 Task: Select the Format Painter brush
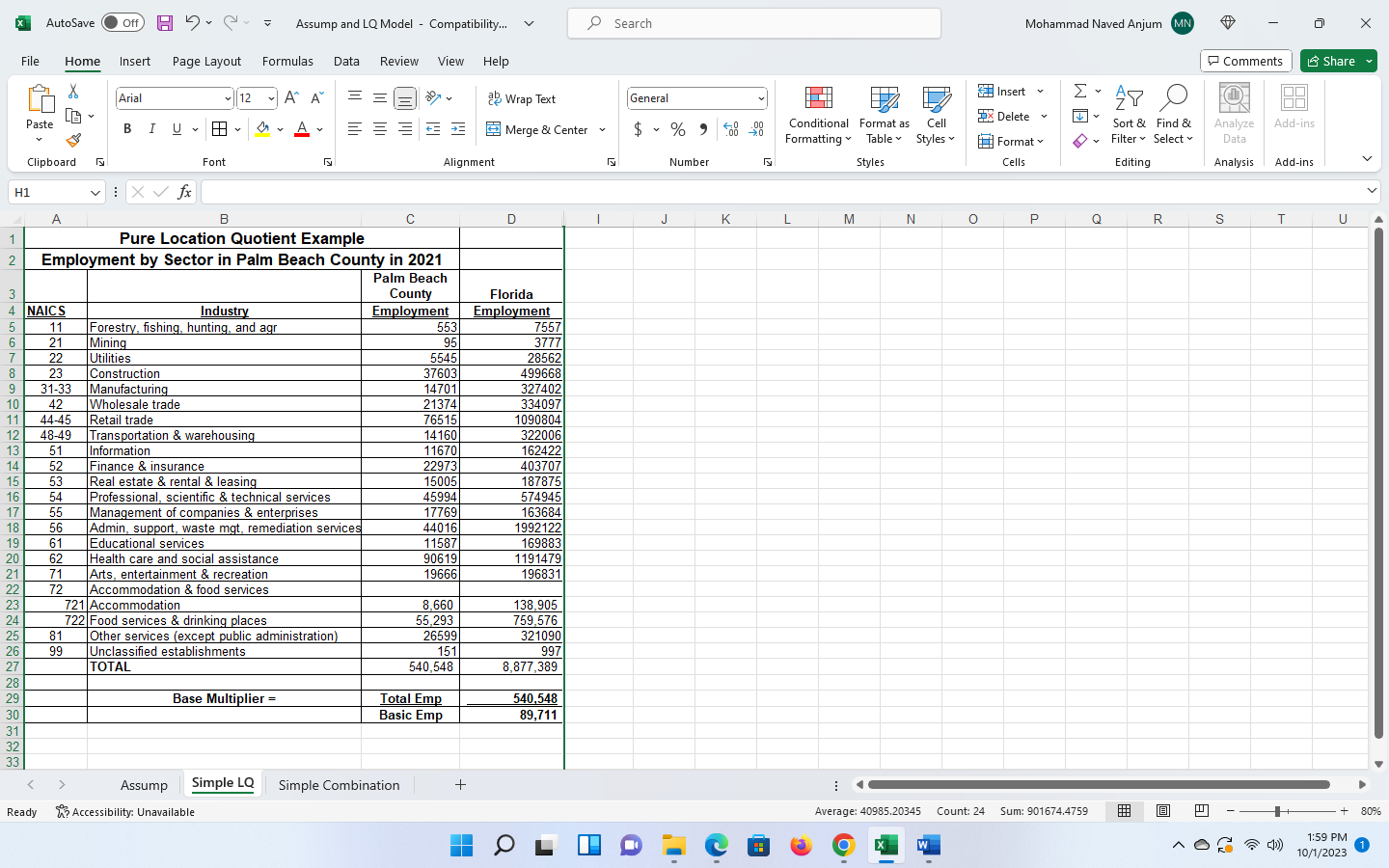(x=73, y=140)
